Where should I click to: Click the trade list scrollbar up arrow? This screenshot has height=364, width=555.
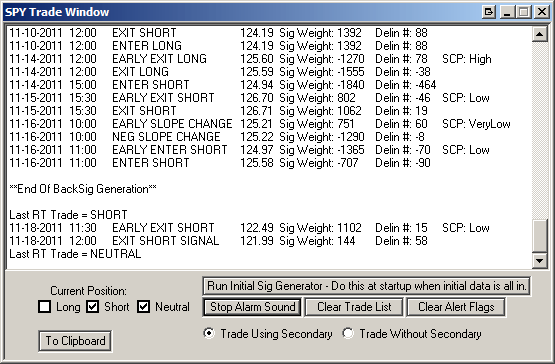tap(539, 34)
